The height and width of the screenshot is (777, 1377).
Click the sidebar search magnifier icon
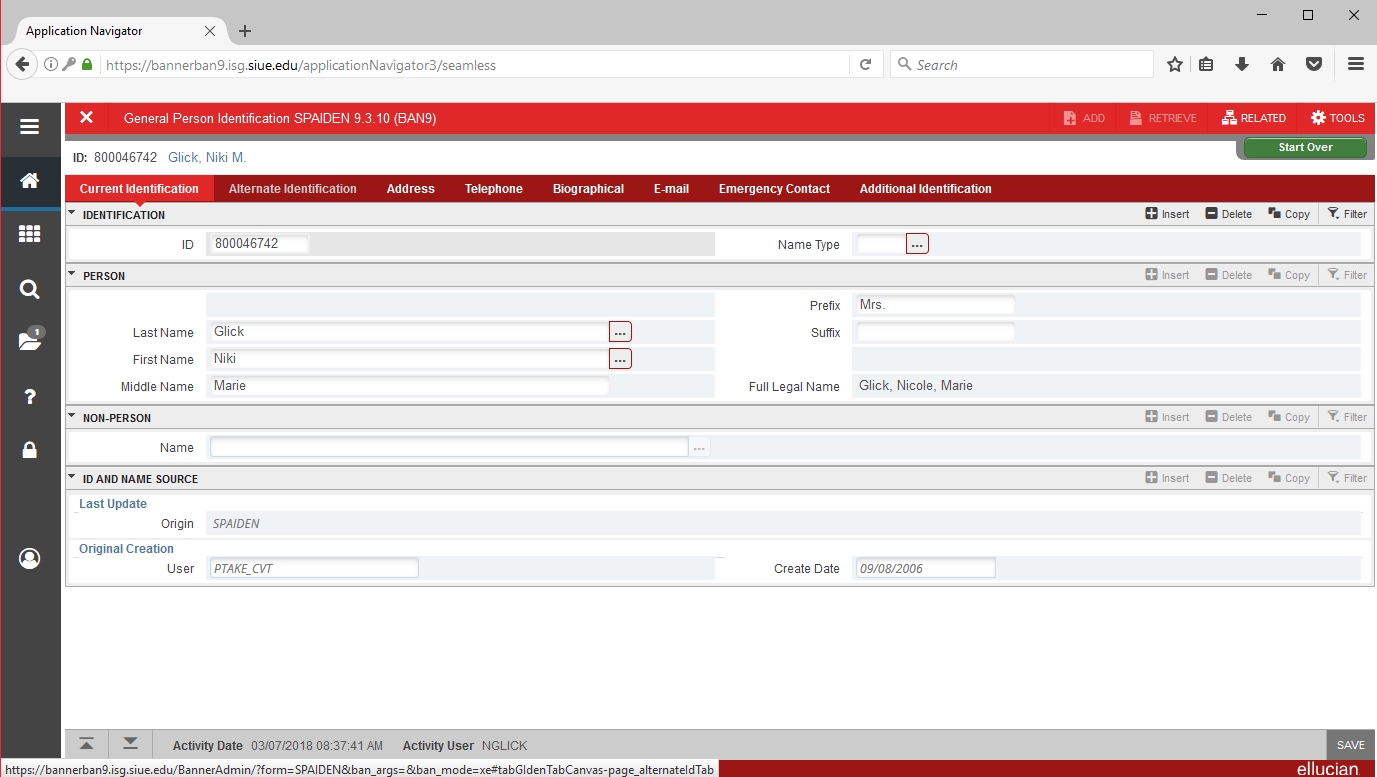[x=29, y=290]
